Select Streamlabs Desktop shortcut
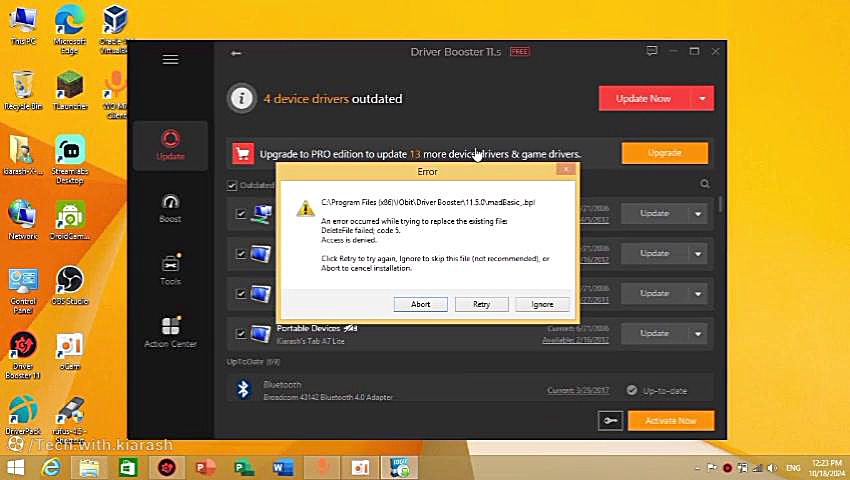 click(70, 159)
